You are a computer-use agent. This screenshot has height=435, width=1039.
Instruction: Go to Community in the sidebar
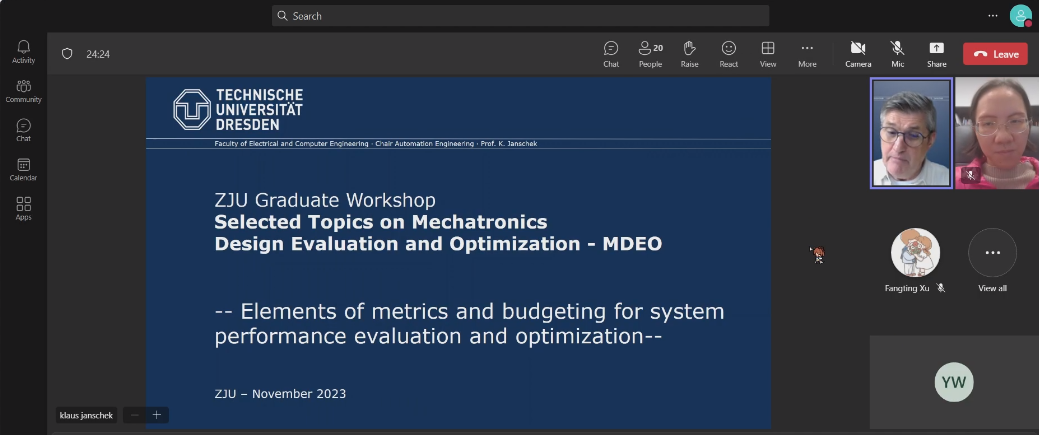(x=24, y=91)
